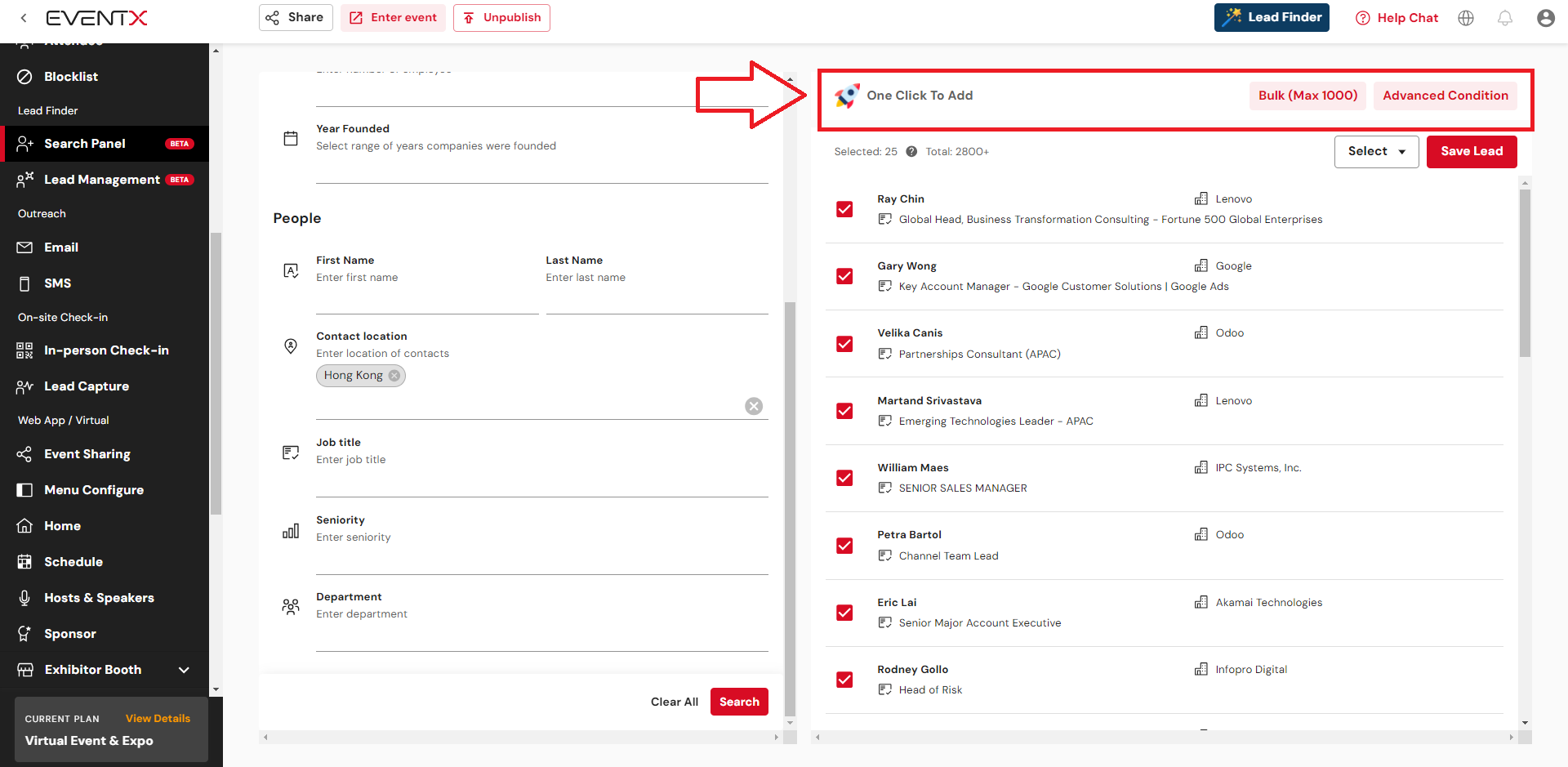Open the Year Founded range field
Image resolution: width=1568 pixels, height=767 pixels.
[542, 169]
